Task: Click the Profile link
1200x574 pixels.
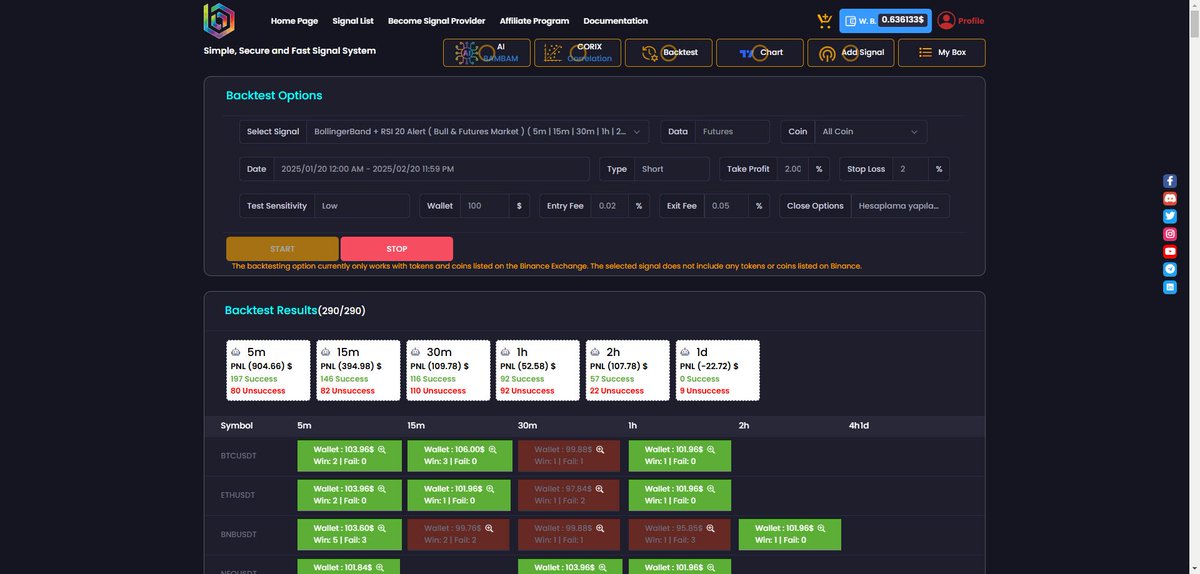Action: (971, 21)
